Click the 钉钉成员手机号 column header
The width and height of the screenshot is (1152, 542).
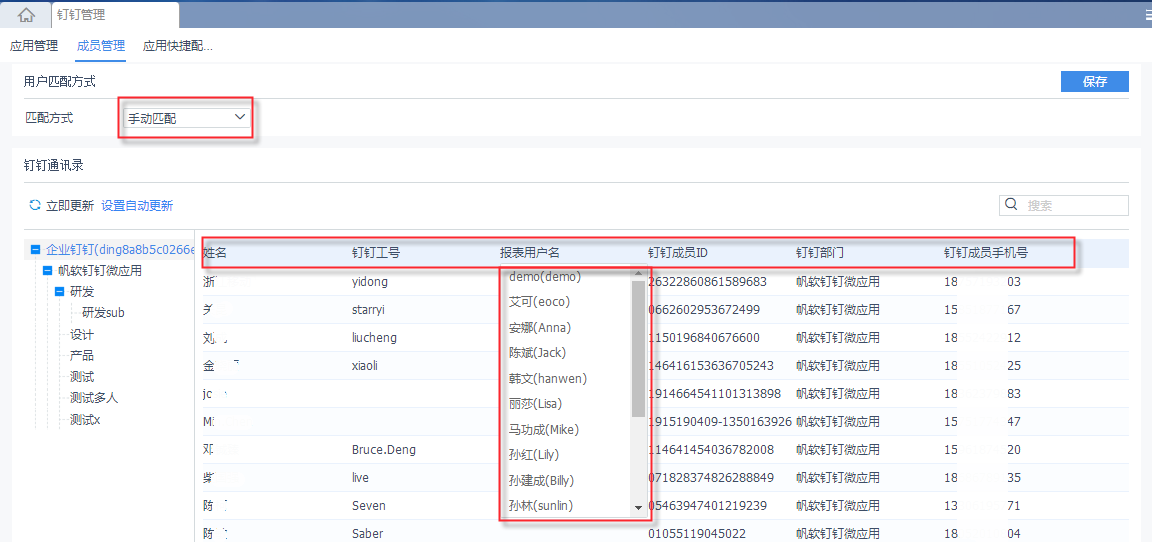[985, 253]
